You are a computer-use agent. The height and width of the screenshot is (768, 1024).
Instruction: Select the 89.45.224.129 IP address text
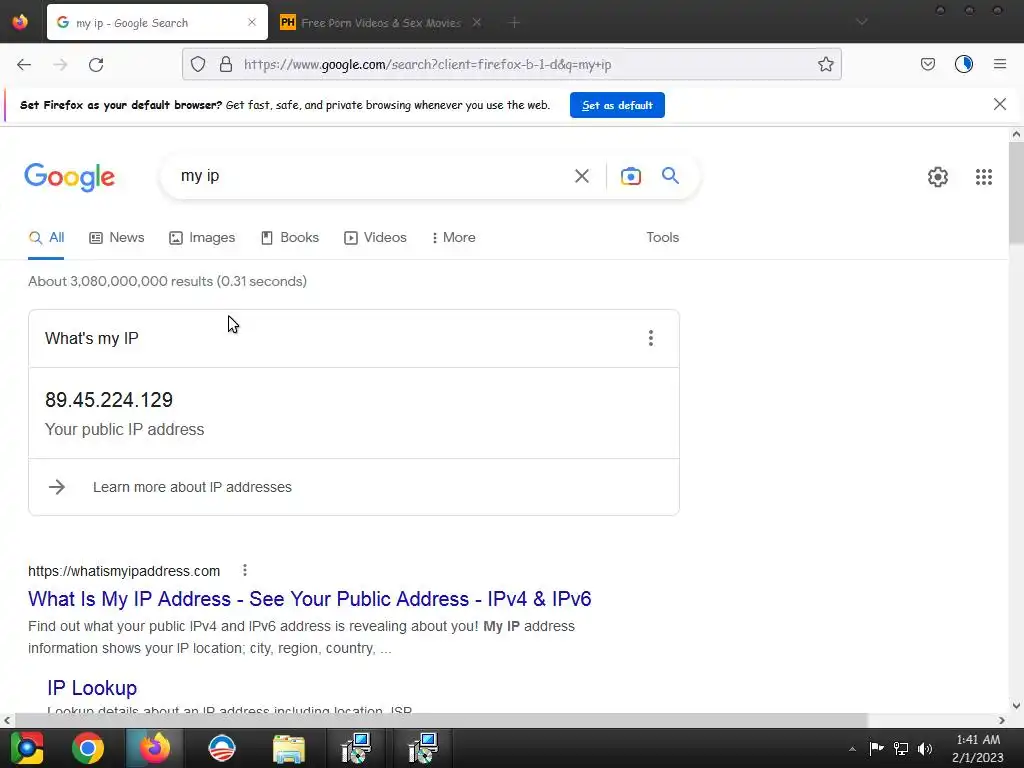tap(109, 400)
